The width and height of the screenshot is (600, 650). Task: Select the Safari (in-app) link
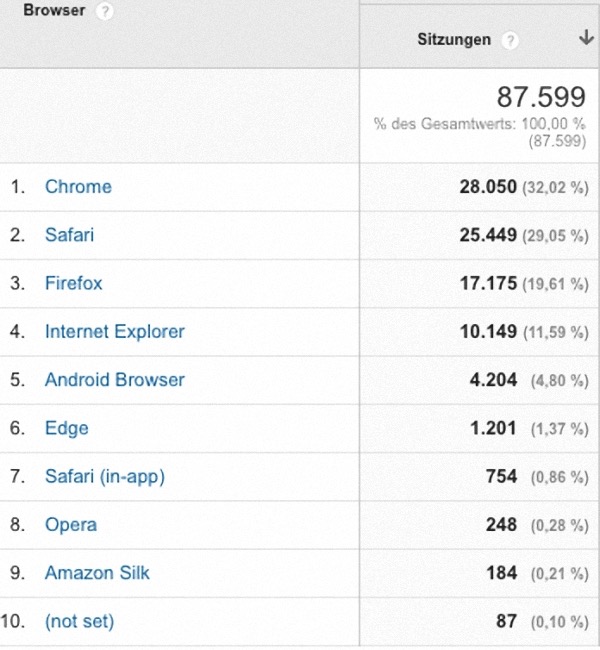(105, 477)
